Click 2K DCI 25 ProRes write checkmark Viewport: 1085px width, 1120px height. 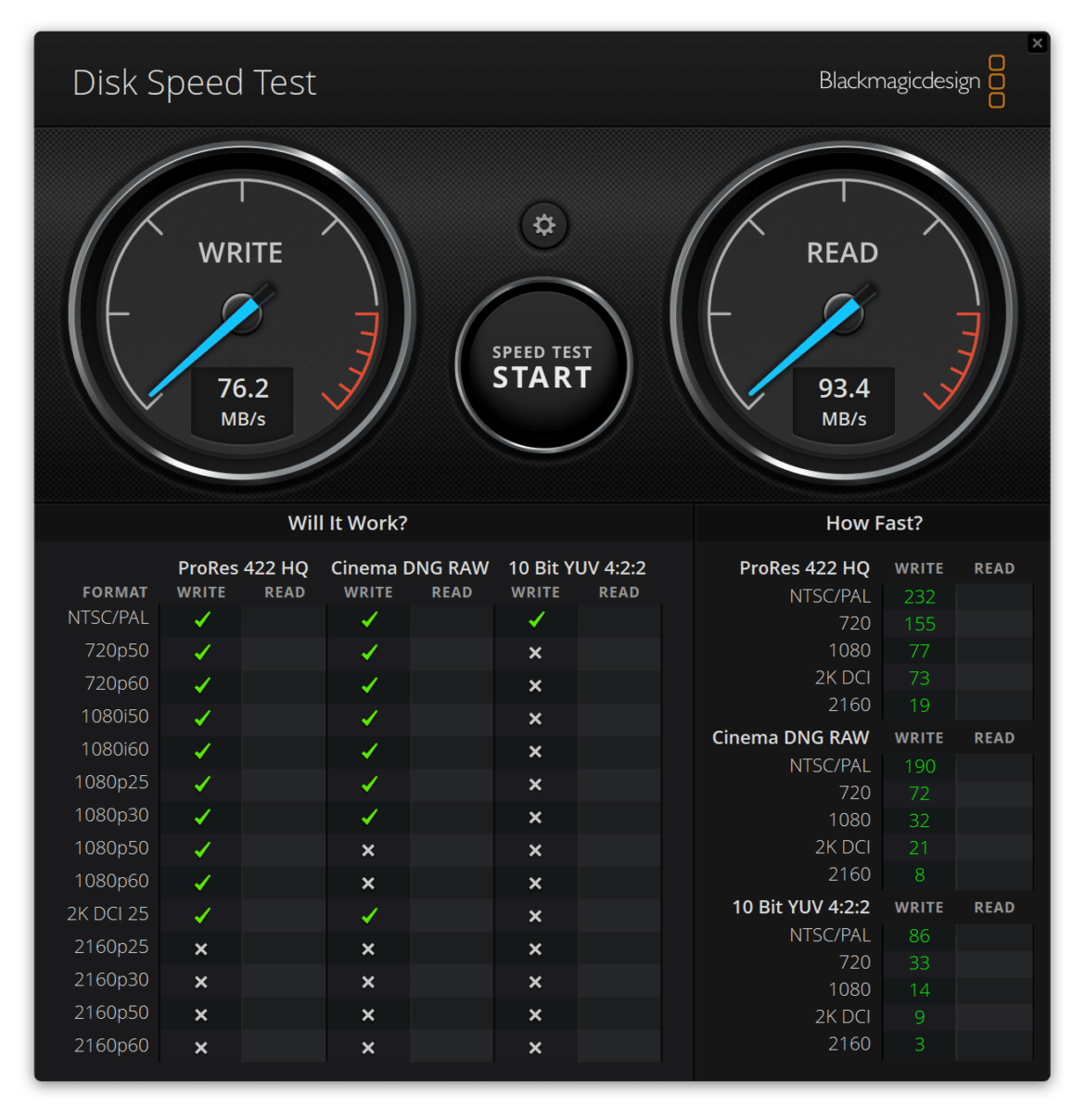click(x=202, y=916)
